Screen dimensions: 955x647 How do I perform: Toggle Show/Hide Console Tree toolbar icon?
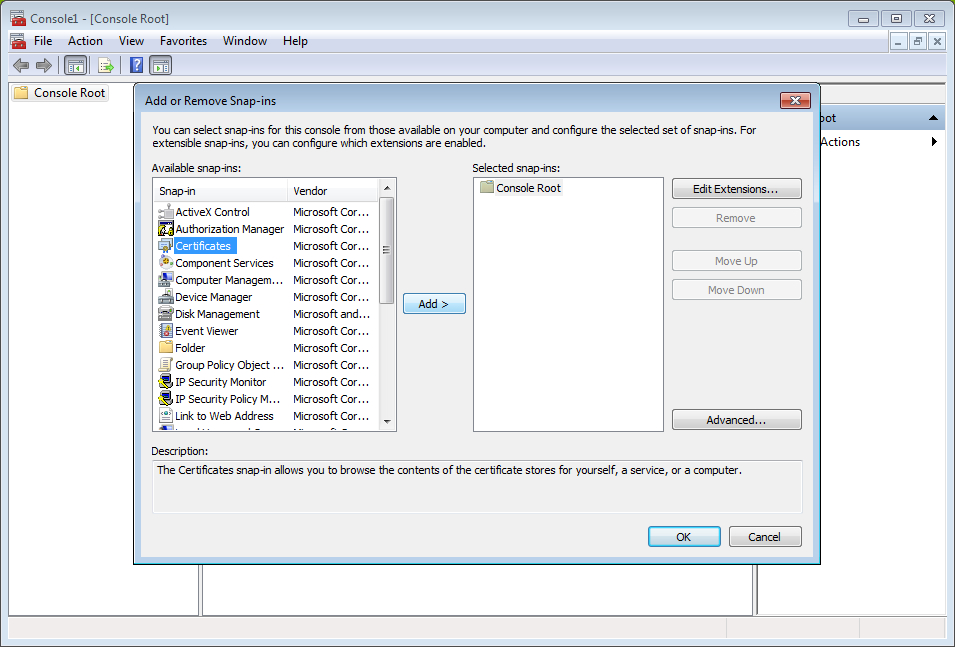tap(76, 65)
